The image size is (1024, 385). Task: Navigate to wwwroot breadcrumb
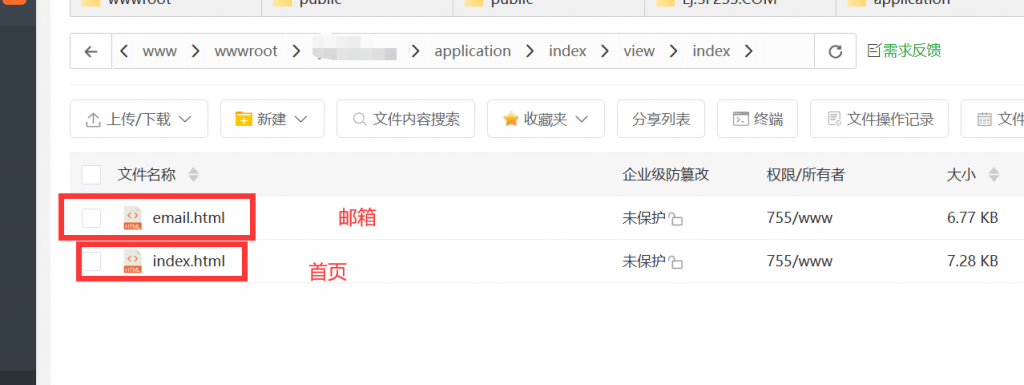(246, 51)
